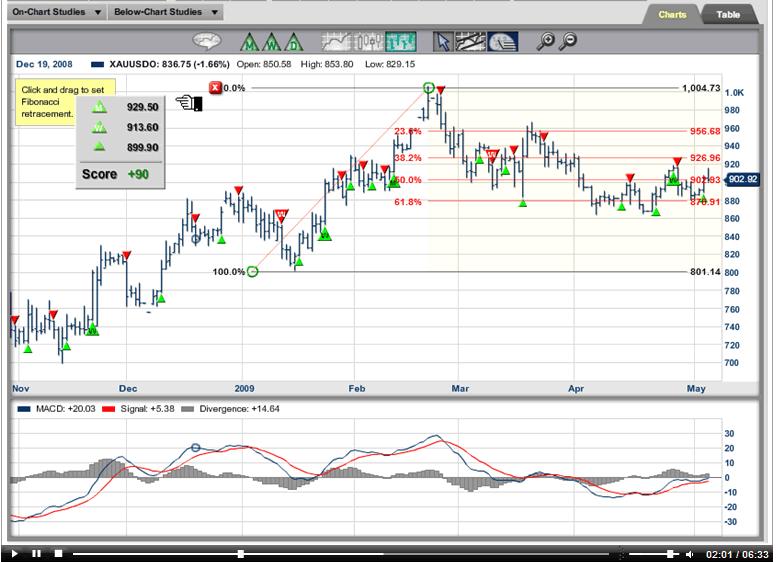Viewport: 778px width, 562px height.
Task: Mute audio with the speaker icon
Action: [x=690, y=554]
